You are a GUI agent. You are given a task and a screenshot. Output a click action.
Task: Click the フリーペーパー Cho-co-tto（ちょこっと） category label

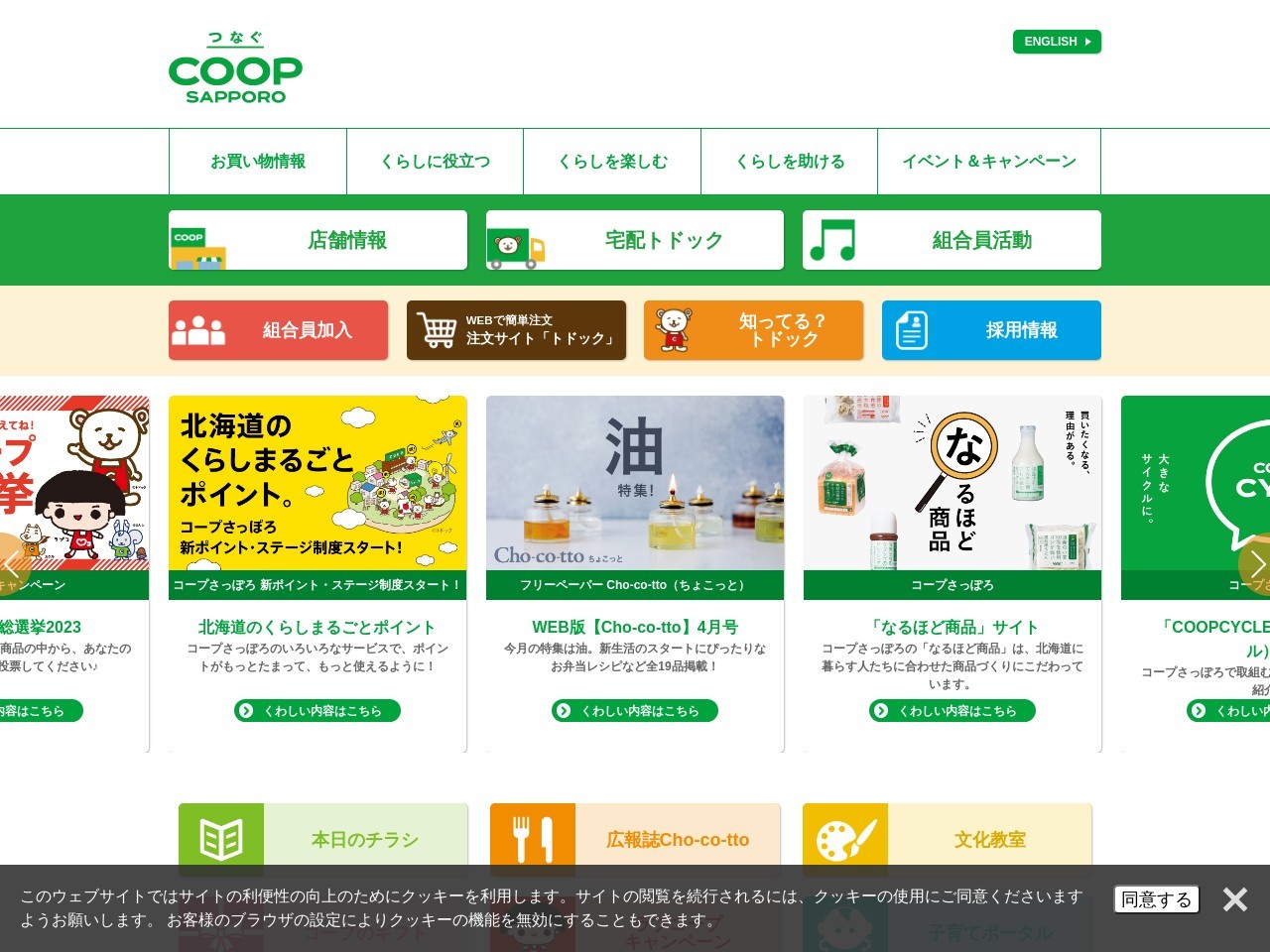635,585
